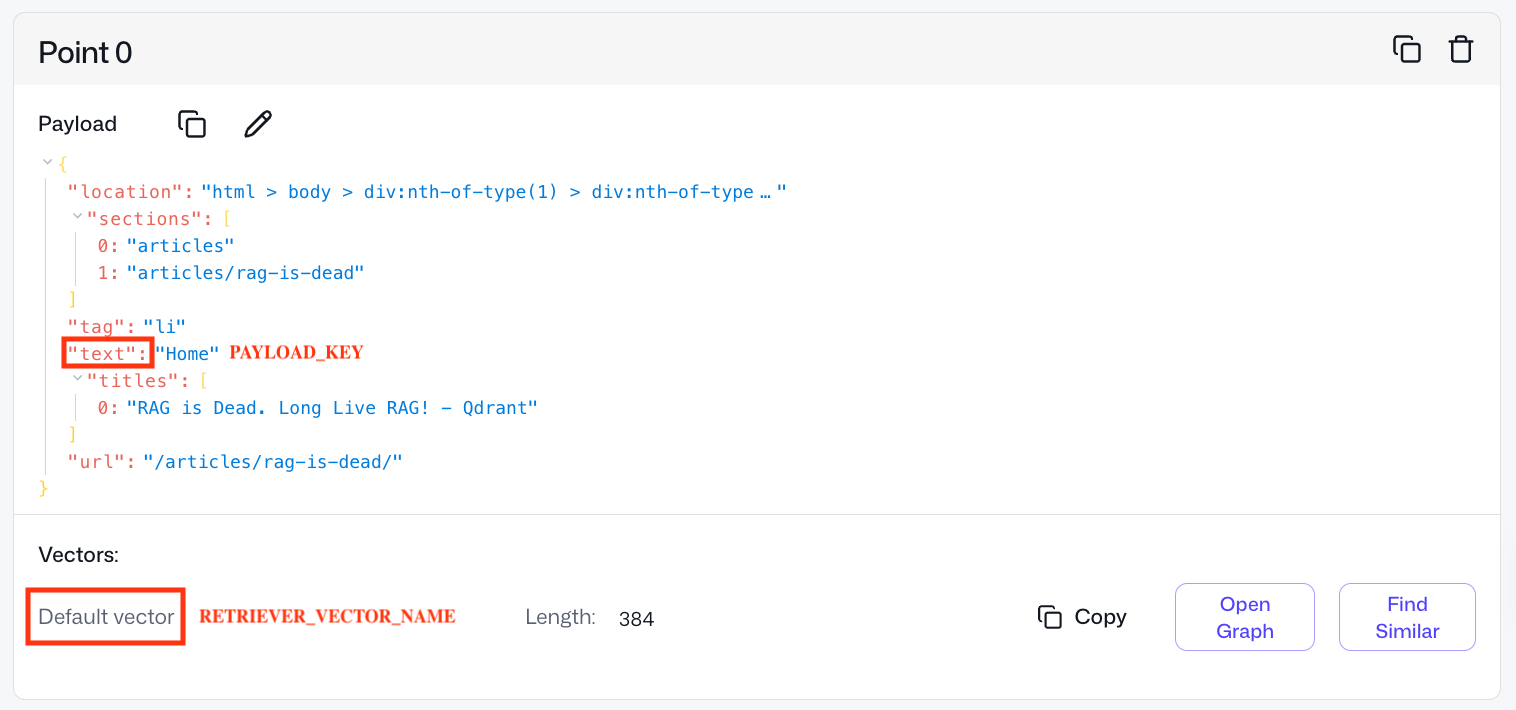
Task: Collapse the titles array
Action: pos(77,380)
